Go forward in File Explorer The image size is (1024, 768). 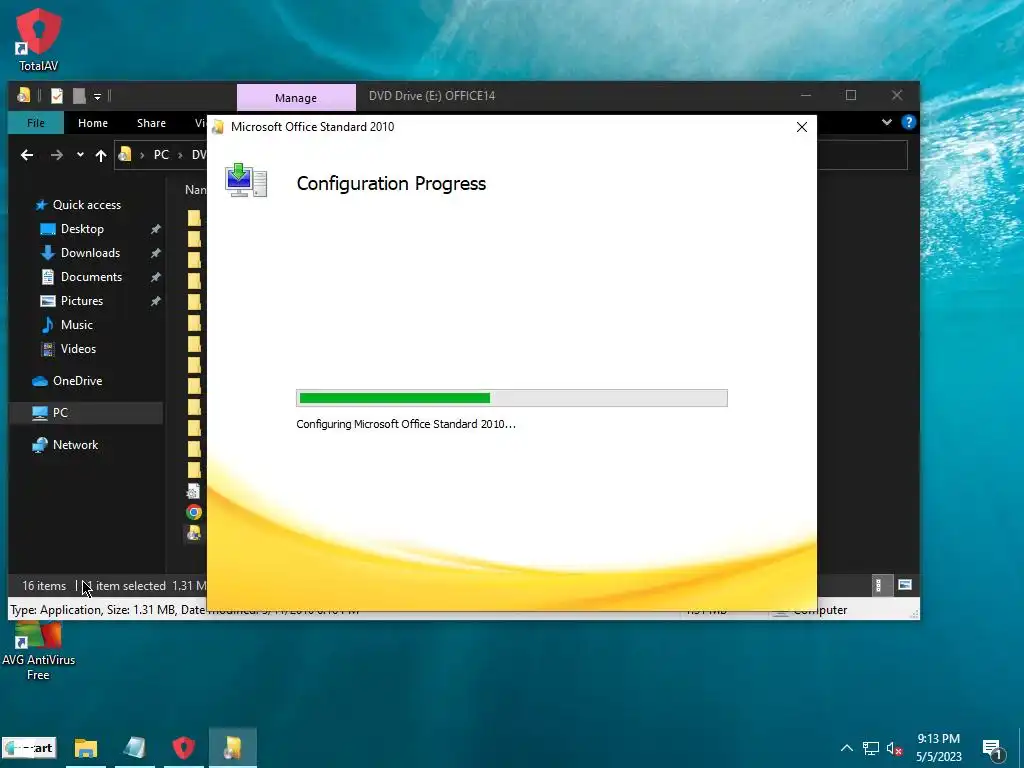point(57,155)
